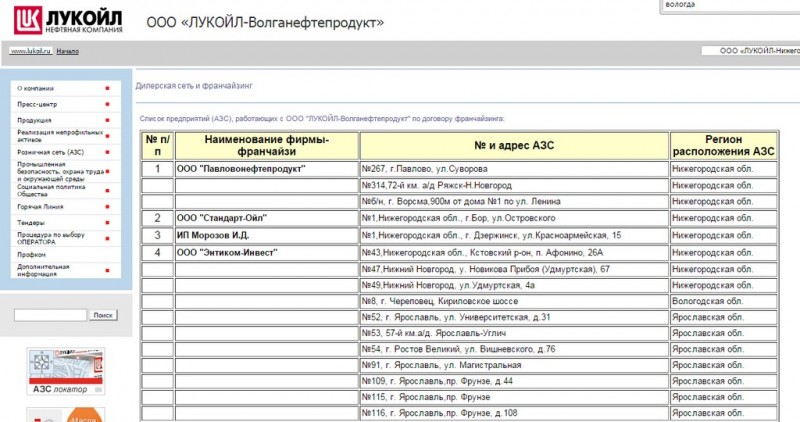Screen dimensions: 800x422
Task: Click the sidebar search input field
Action: click(51, 315)
